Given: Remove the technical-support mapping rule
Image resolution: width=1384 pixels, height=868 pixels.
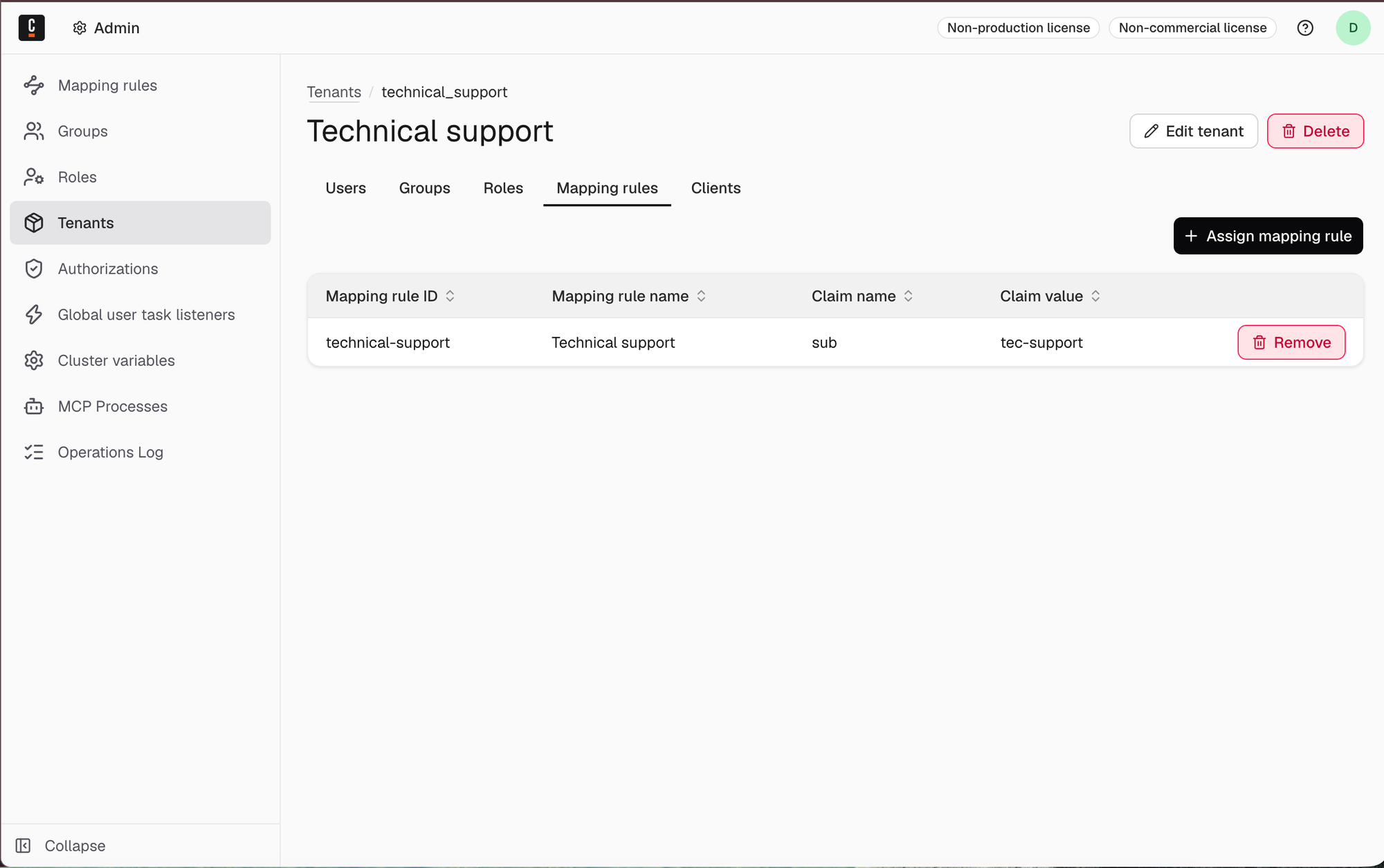Looking at the screenshot, I should tap(1291, 342).
